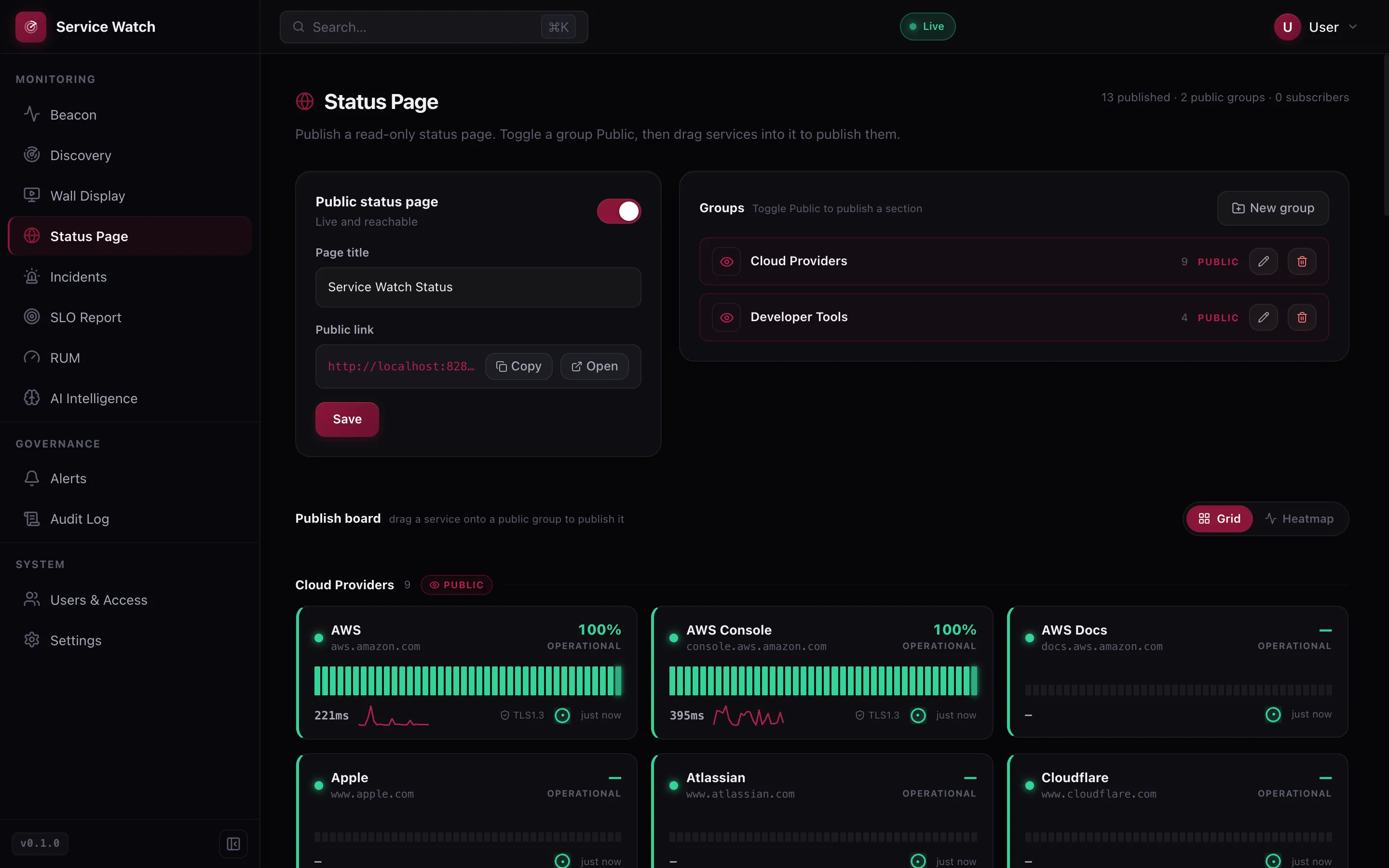This screenshot has width=1389, height=868.
Task: Create a New group
Action: coord(1272,208)
